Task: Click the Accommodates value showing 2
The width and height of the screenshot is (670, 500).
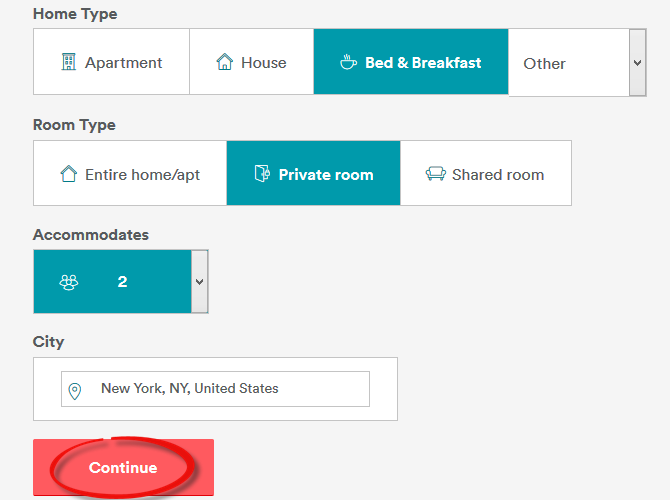Action: [122, 282]
